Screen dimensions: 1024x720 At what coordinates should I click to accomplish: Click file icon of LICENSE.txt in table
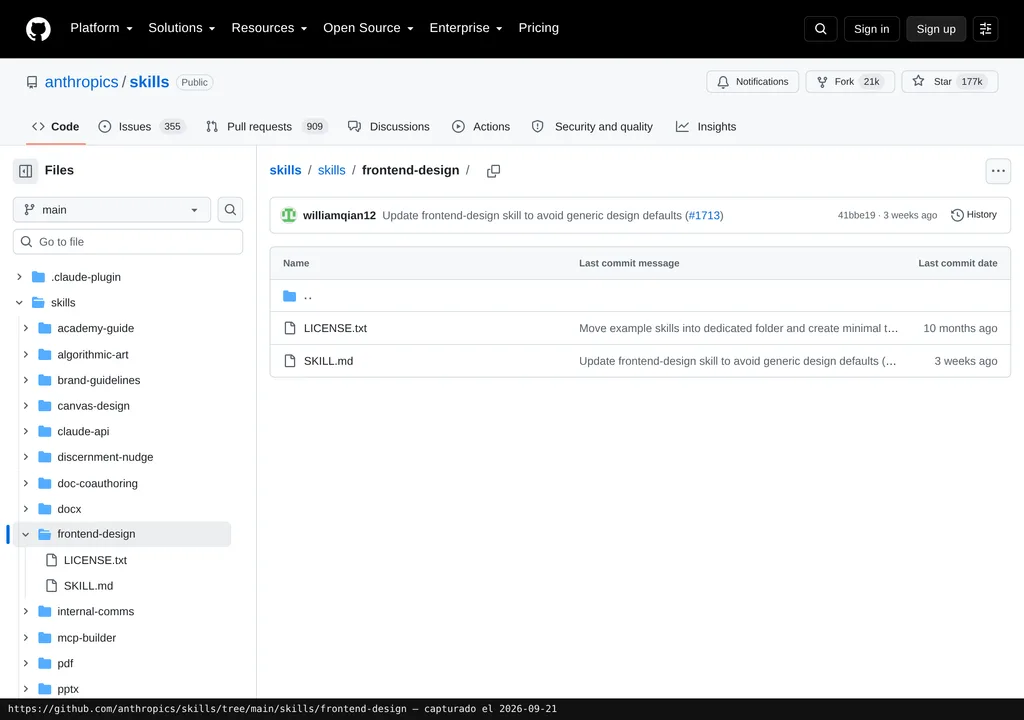[290, 328]
